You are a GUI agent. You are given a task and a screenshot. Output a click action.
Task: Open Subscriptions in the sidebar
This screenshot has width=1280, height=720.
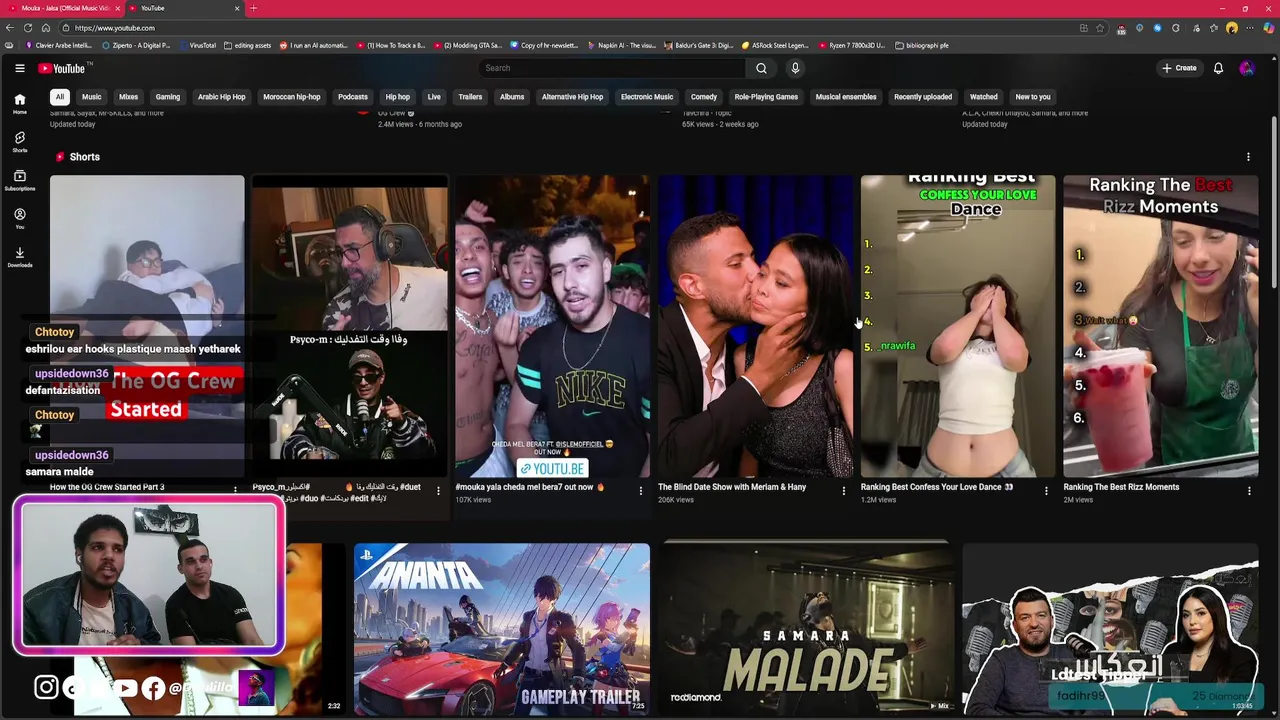[x=19, y=180]
